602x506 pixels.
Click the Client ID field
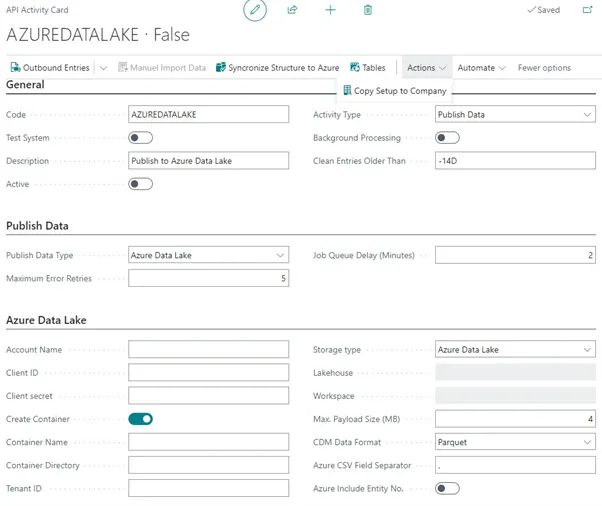(x=208, y=372)
